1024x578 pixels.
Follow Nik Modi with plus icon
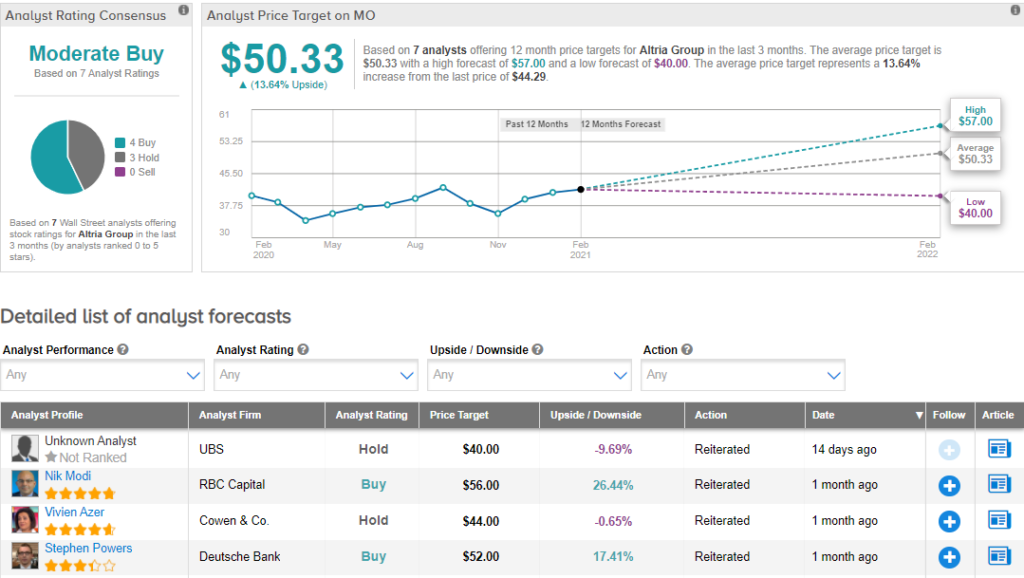coord(949,485)
